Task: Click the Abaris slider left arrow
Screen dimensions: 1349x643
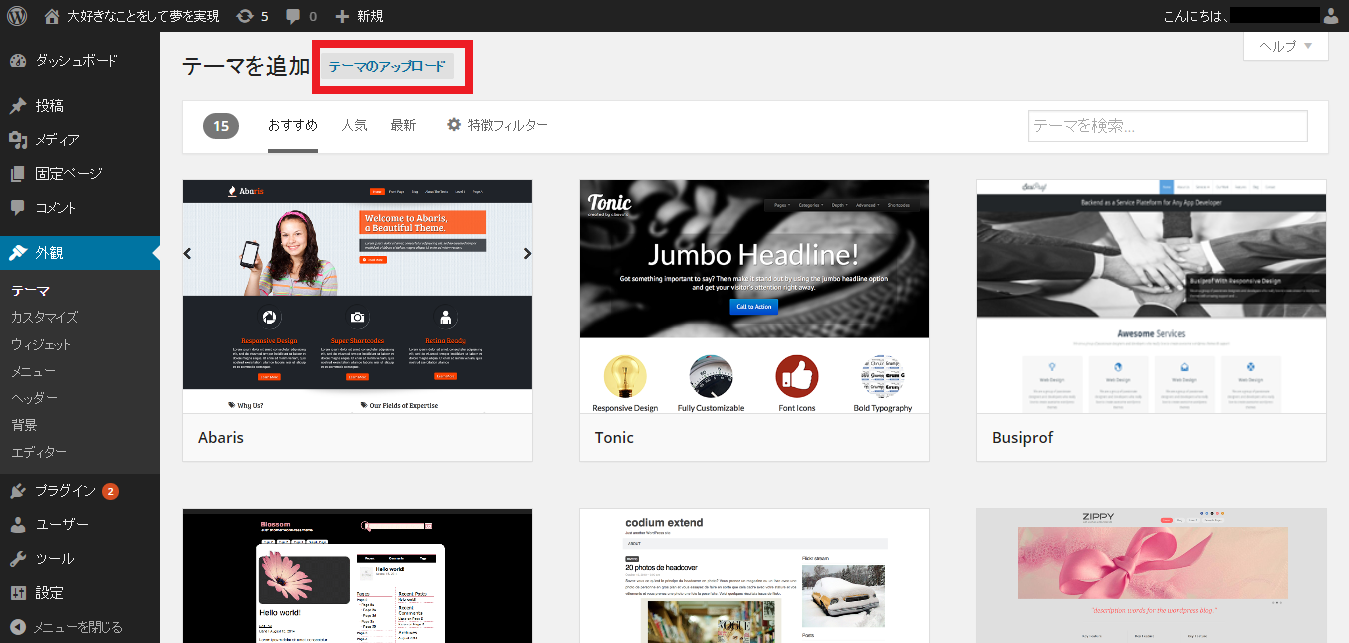Action: [x=188, y=254]
